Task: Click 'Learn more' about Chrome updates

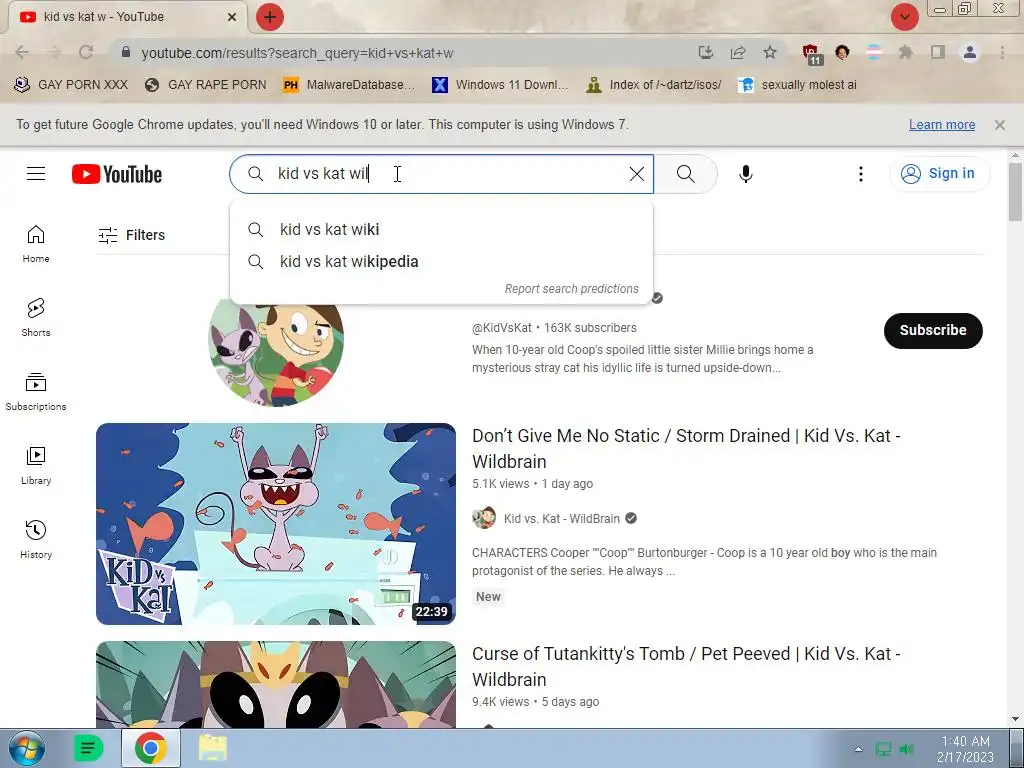Action: click(942, 125)
